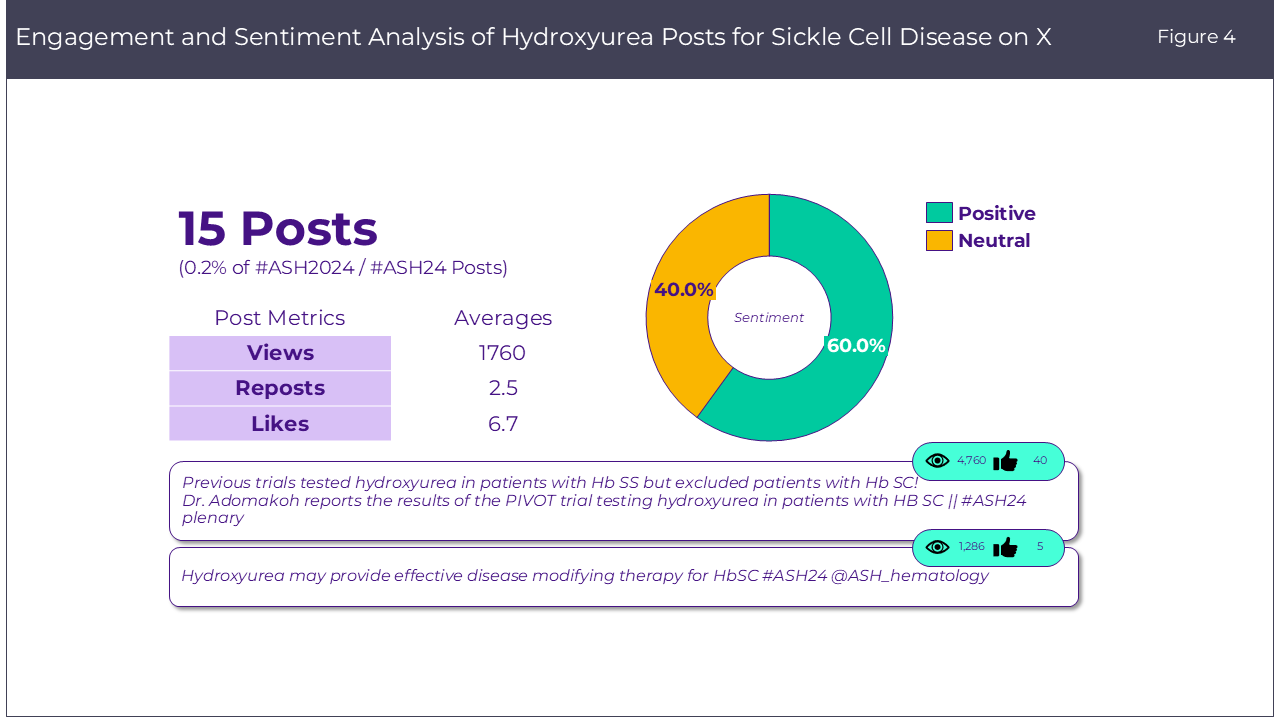This screenshot has height=720, width=1280.
Task: Click the Neutral legend label
Action: (993, 240)
